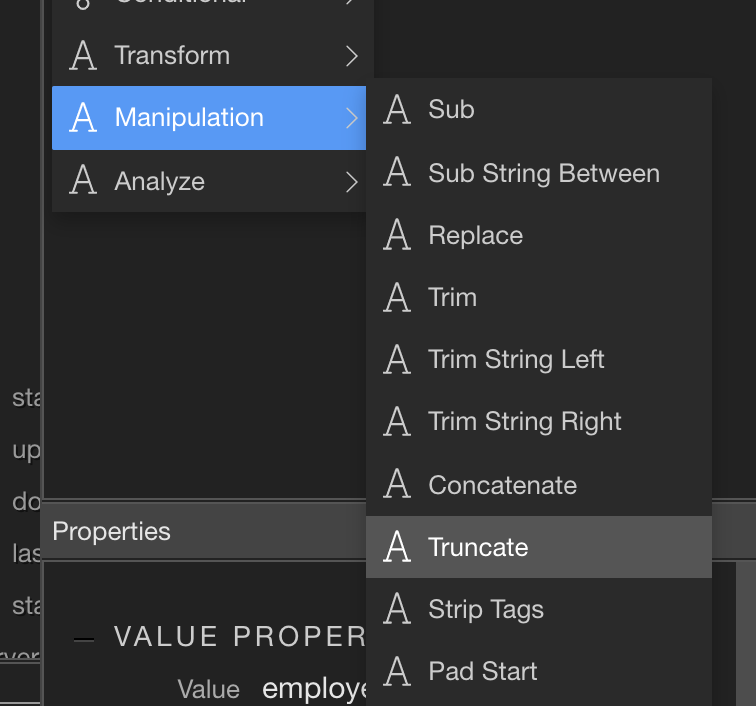This screenshot has width=756, height=706.
Task: Click the A icon next to Trim String Left
Action: point(397,359)
